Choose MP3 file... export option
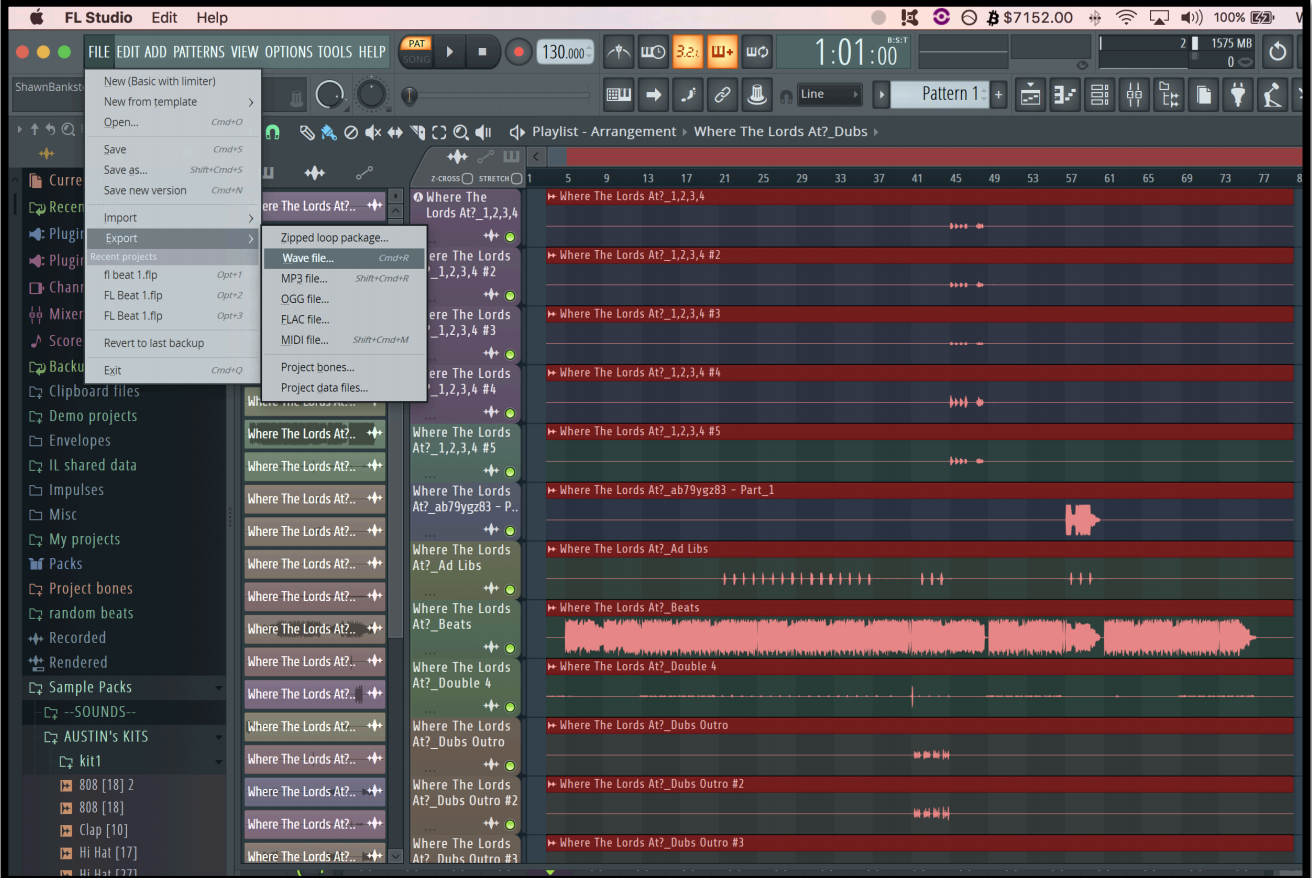The height and width of the screenshot is (878, 1312). [344, 279]
